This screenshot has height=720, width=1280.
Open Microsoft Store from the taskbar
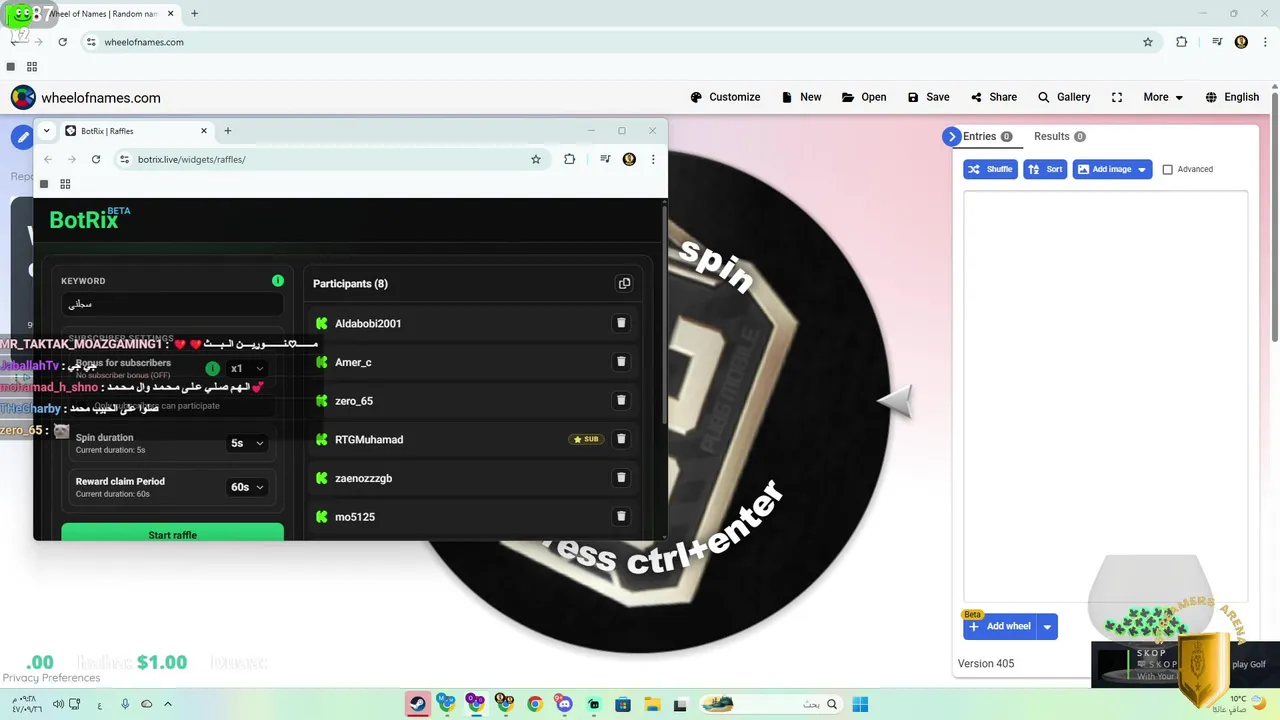coord(623,704)
